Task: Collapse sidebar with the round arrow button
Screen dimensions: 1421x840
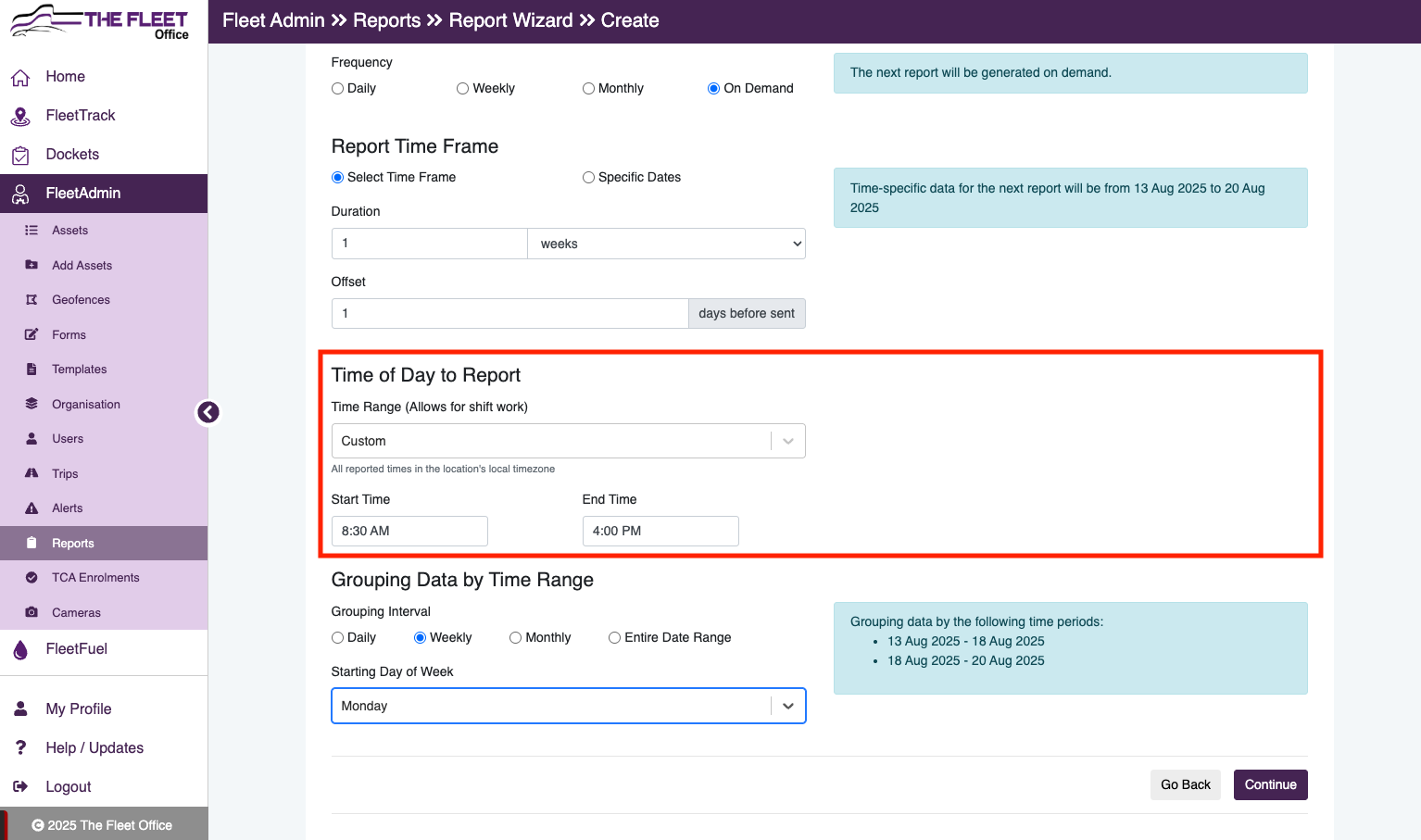Action: (x=208, y=412)
